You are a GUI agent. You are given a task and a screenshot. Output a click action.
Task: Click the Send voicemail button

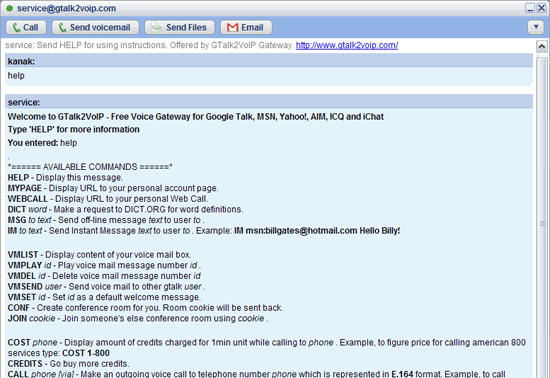pos(95,27)
